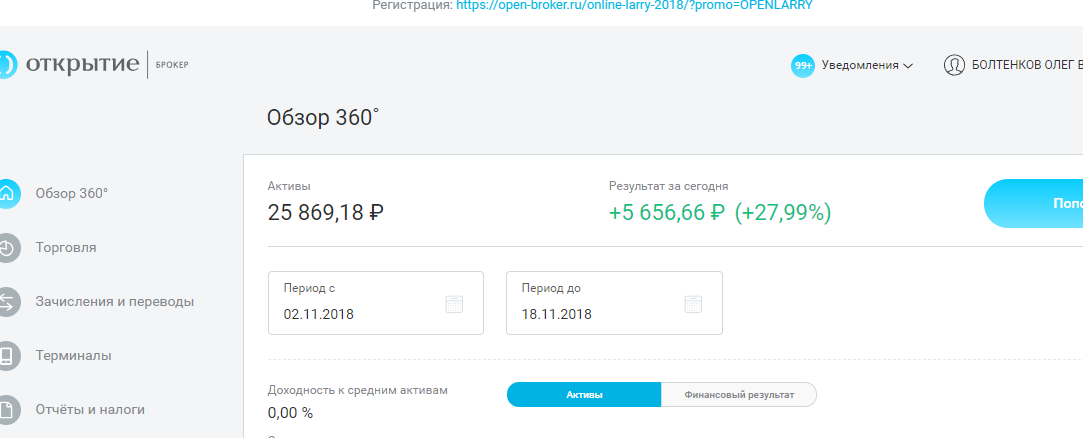Click the blue Пополнить button

(x=1040, y=204)
